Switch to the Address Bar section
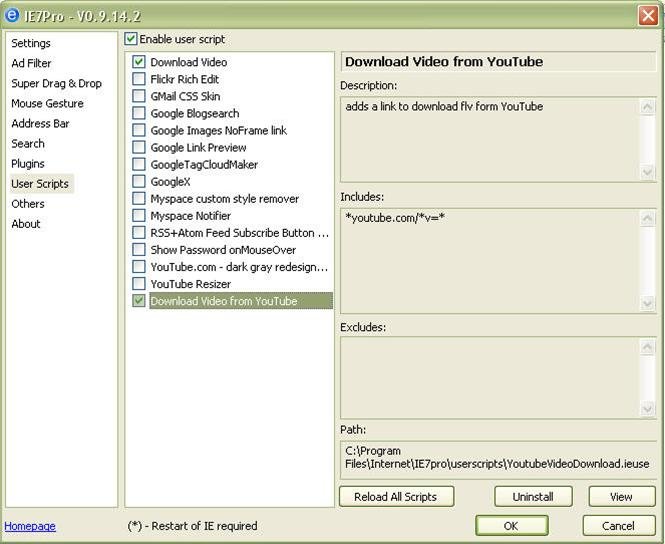 tap(40, 123)
